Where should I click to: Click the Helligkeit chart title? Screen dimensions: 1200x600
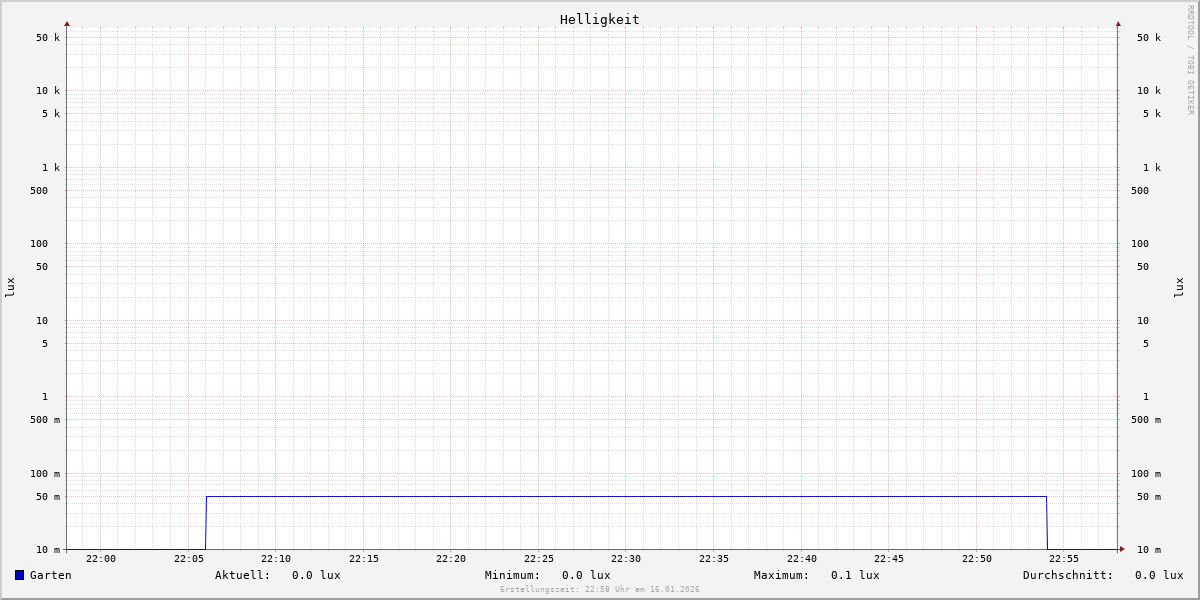(x=600, y=19)
